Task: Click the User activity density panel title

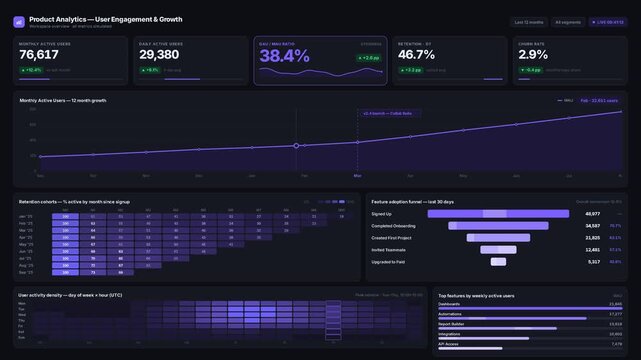Action: pyautogui.click(x=70, y=295)
